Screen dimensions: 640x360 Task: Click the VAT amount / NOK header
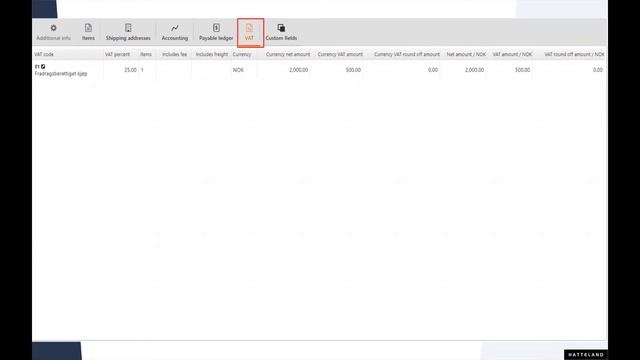coord(512,54)
